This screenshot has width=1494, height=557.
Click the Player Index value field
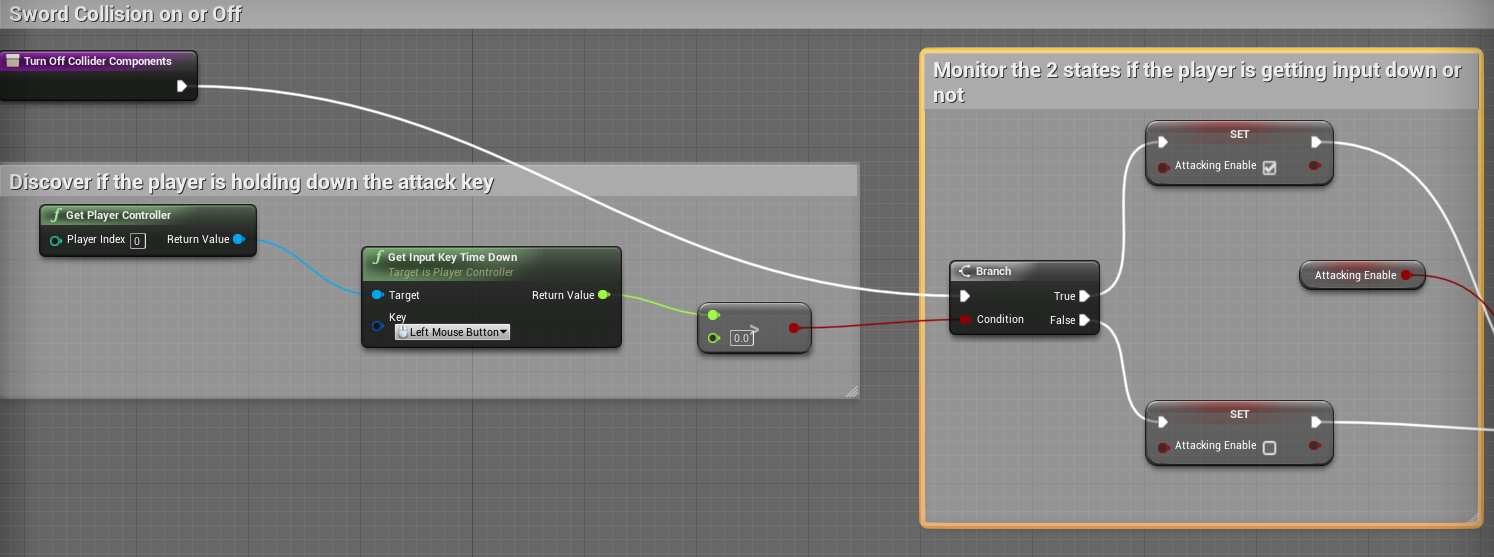(138, 240)
